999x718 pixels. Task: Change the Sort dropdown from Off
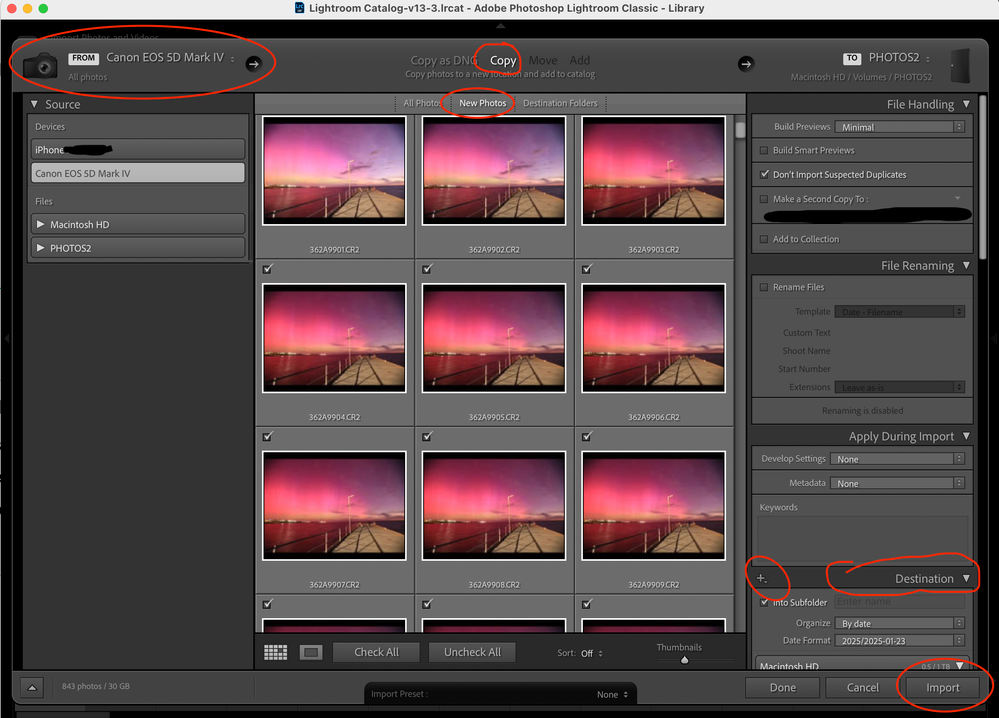coord(589,651)
